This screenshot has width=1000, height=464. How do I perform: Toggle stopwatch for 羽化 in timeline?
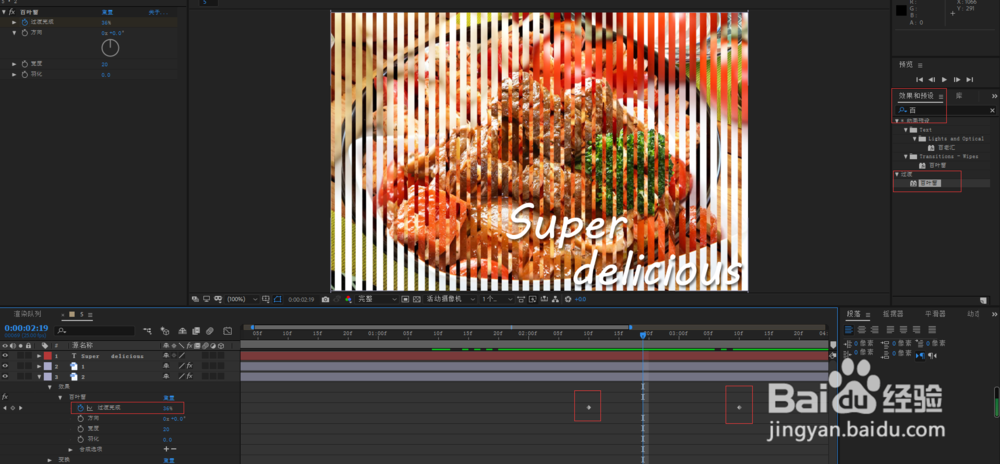tap(80, 439)
